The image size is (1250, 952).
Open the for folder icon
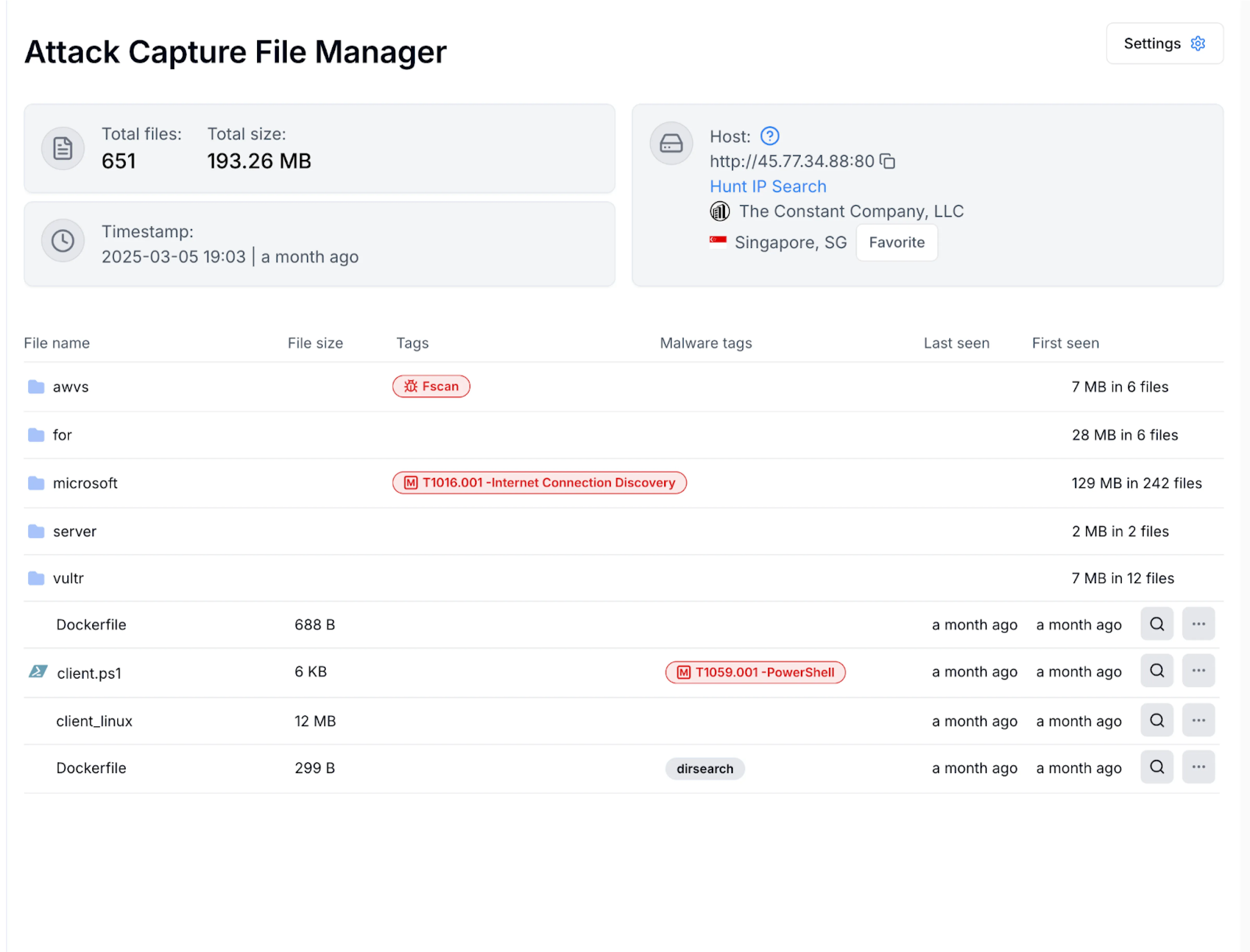(36, 435)
